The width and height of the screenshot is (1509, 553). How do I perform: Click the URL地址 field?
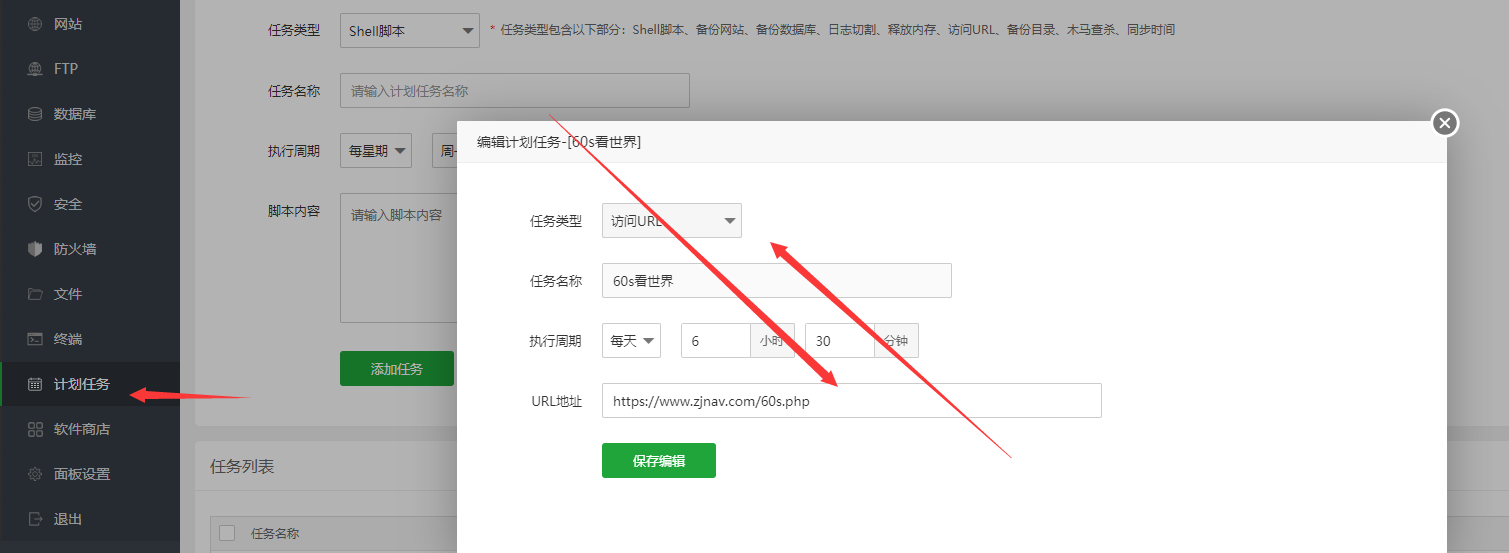852,401
